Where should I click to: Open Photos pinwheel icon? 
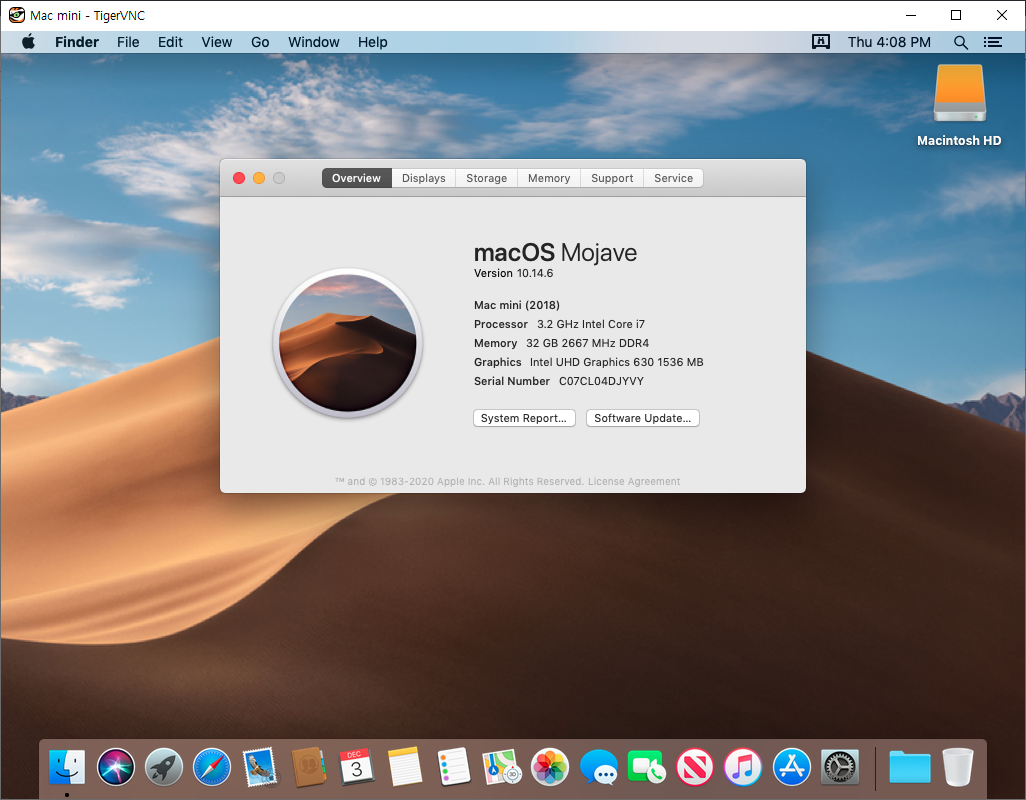pos(550,767)
